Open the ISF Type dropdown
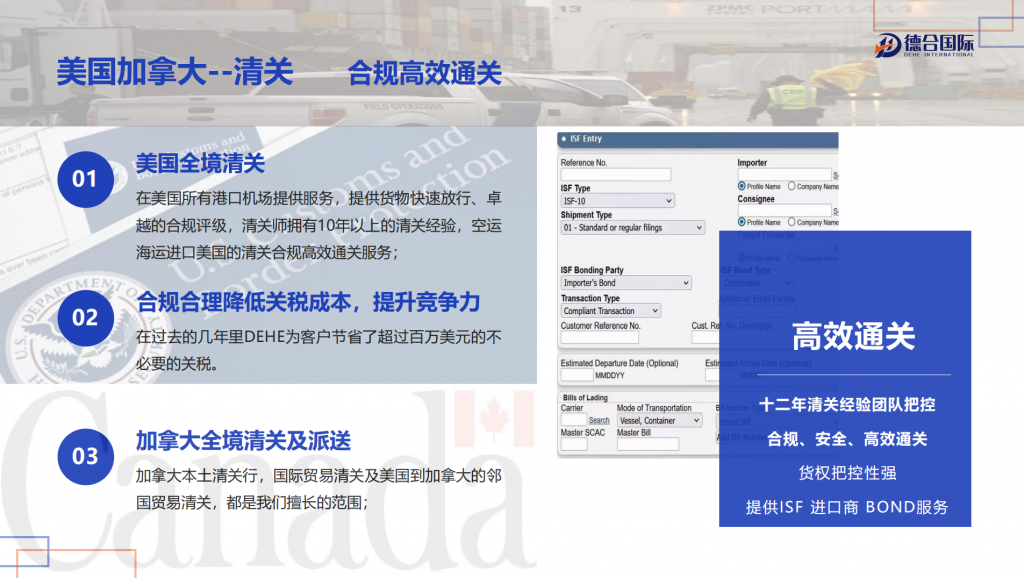Screen dimensions: 1024x578 point(617,201)
